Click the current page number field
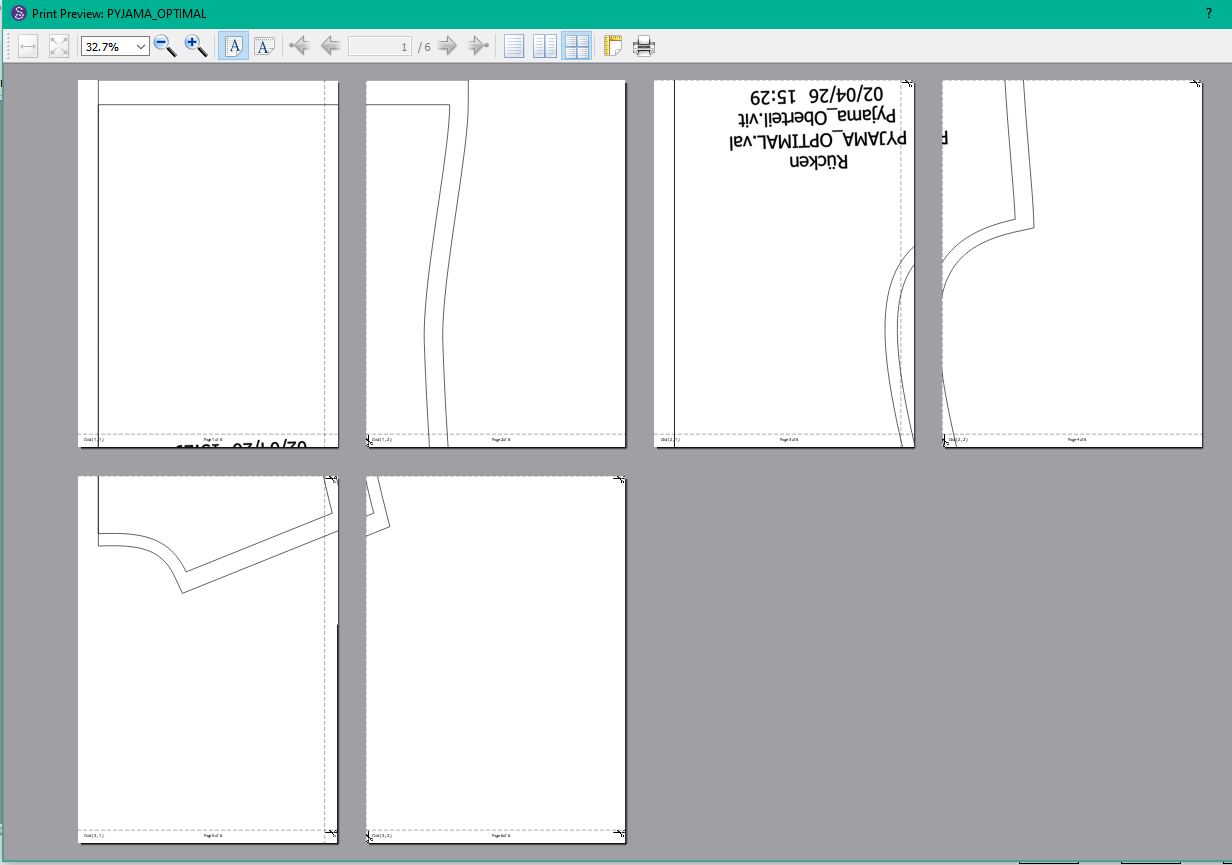 pyautogui.click(x=379, y=47)
